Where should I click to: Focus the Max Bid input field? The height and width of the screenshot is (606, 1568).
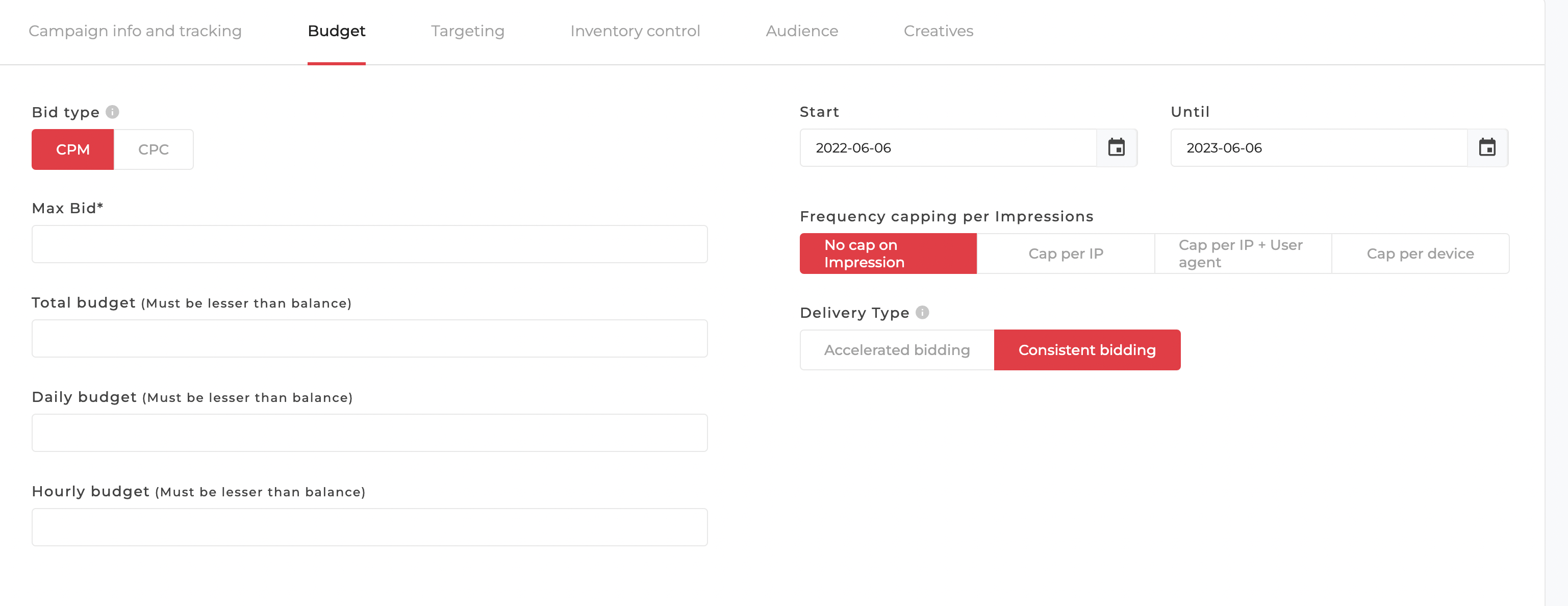(x=369, y=244)
